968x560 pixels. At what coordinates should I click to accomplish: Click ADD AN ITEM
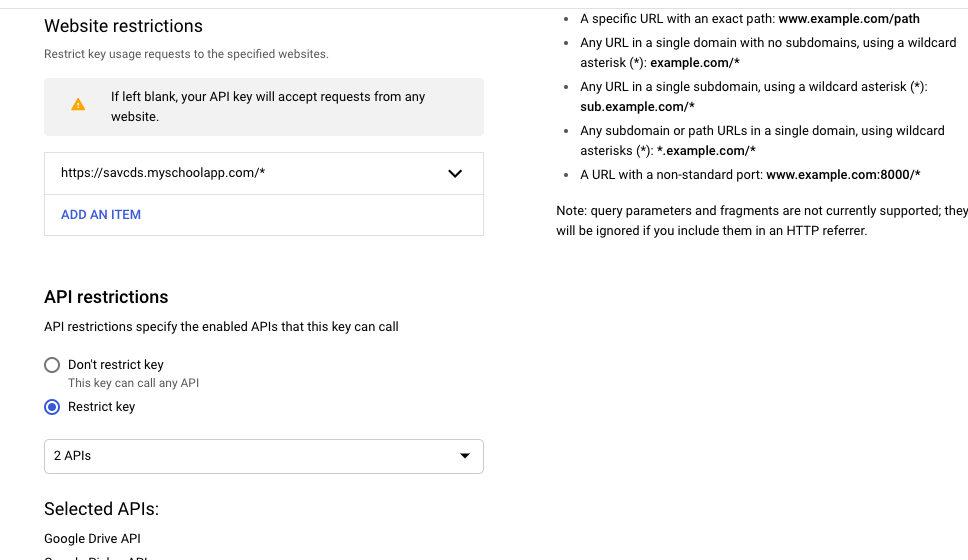101,214
